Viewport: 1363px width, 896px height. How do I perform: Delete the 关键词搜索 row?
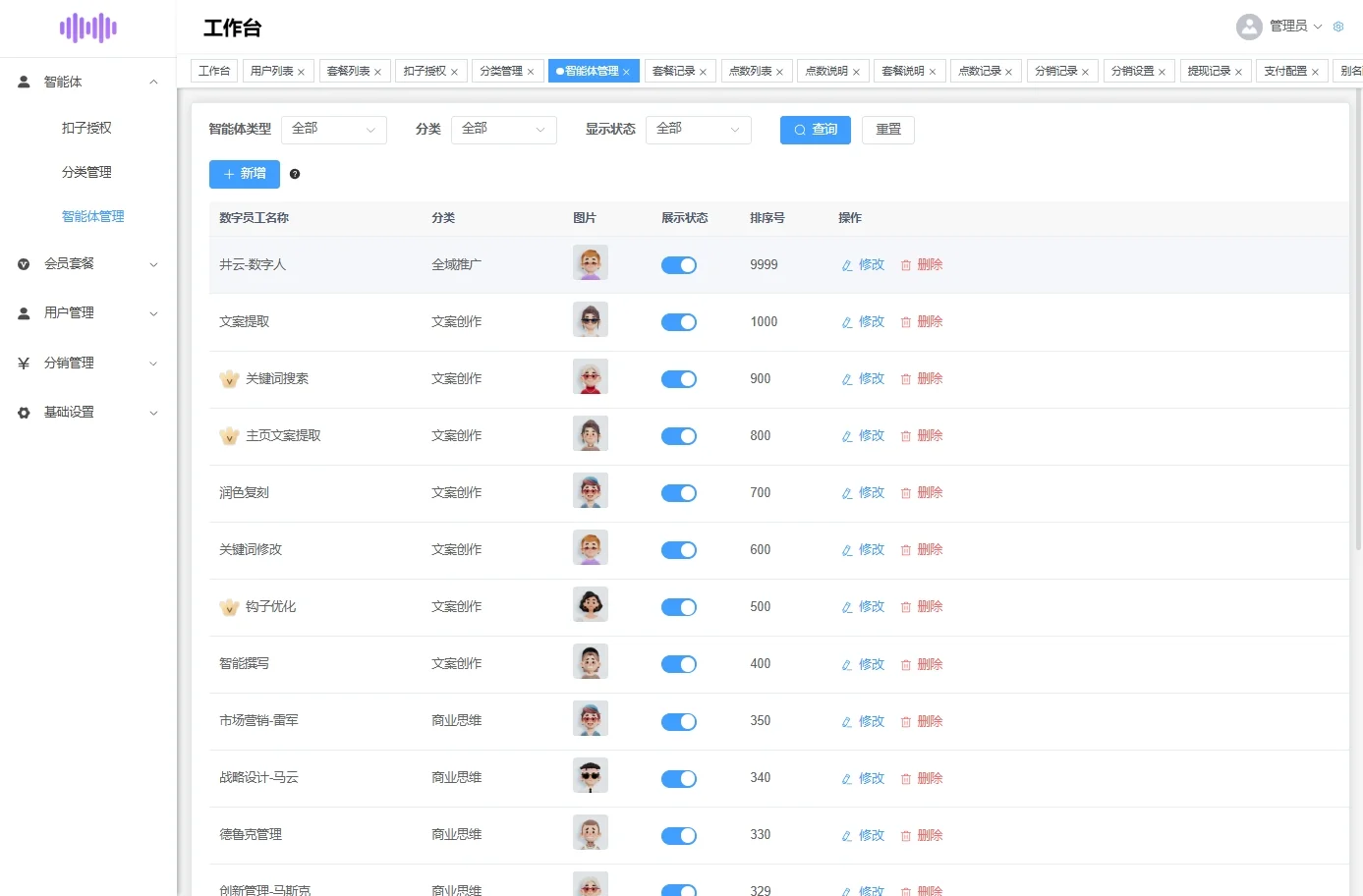(x=922, y=379)
